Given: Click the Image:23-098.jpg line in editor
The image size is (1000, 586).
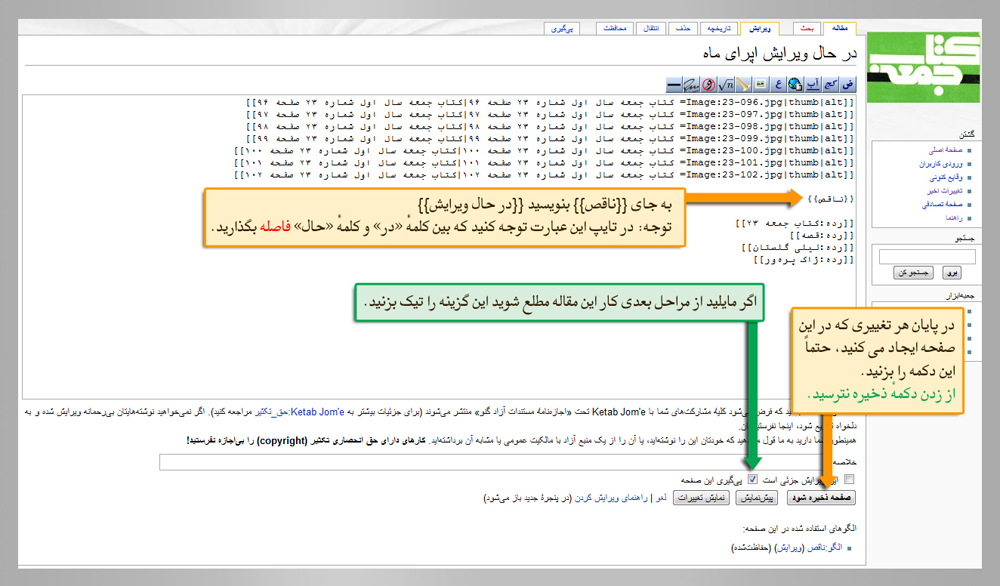Looking at the screenshot, I should (x=550, y=126).
